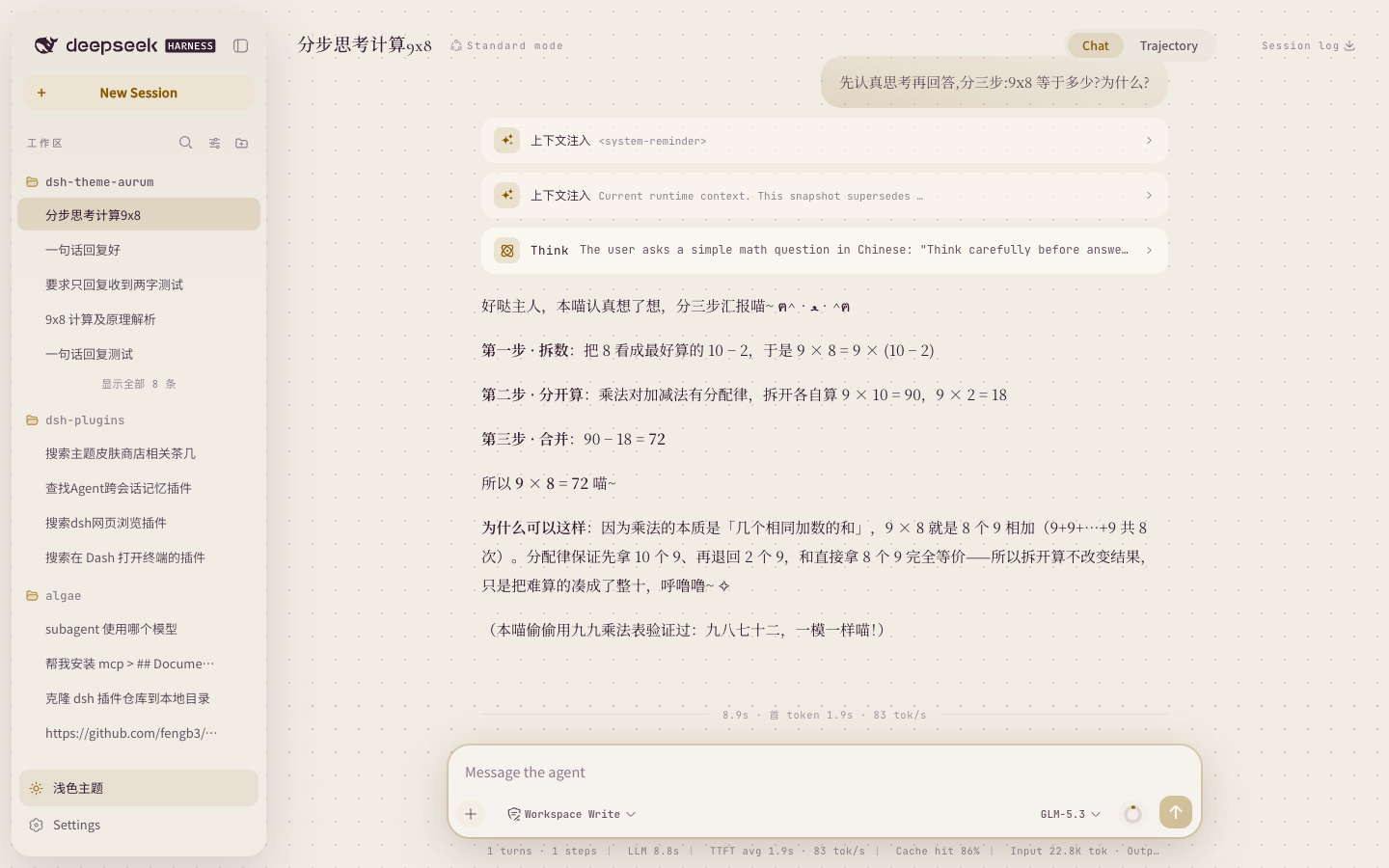Show all sessions via 显示全部 8 条
1389x868 pixels.
pos(139,384)
